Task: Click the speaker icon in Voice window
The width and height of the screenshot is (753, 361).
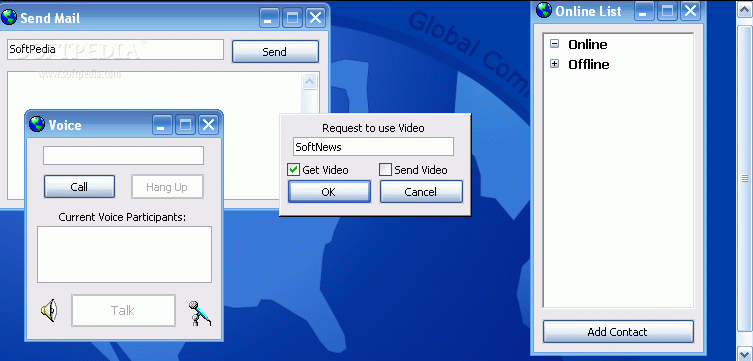Action: pyautogui.click(x=49, y=310)
